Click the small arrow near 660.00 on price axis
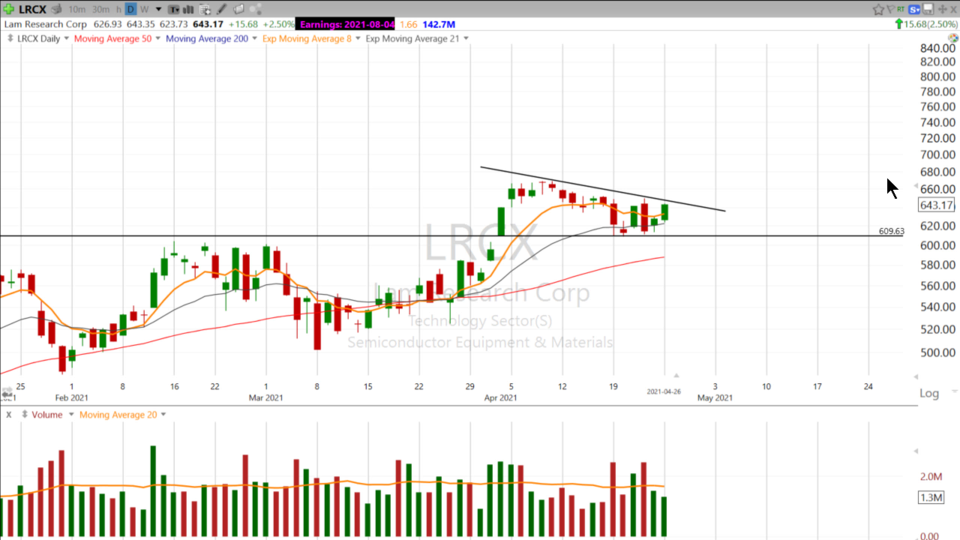Viewport: 960px width, 540px height. 916,186
